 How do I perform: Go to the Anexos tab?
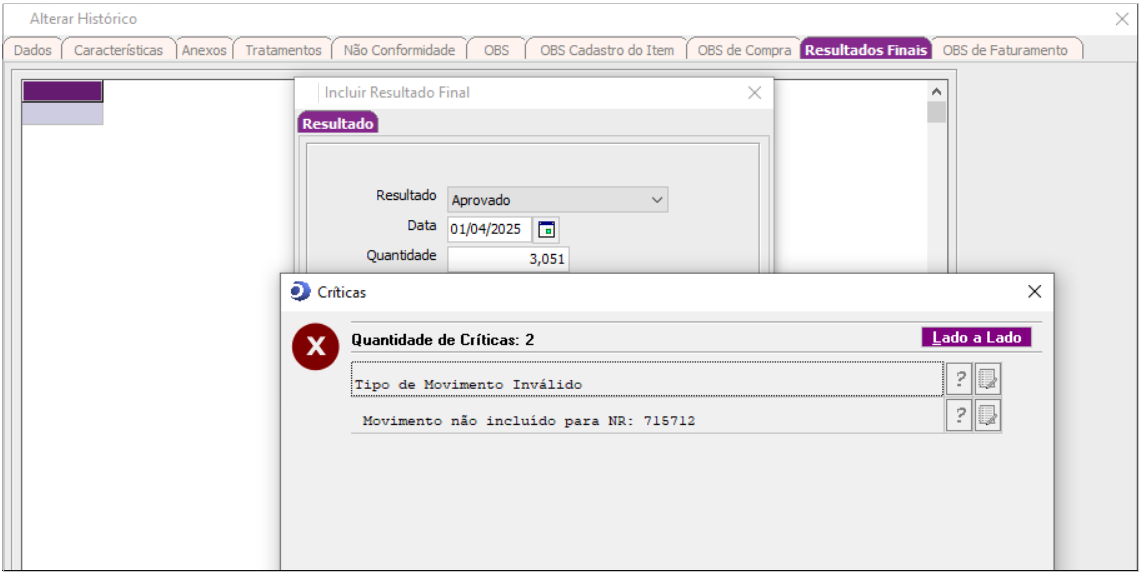(x=204, y=50)
